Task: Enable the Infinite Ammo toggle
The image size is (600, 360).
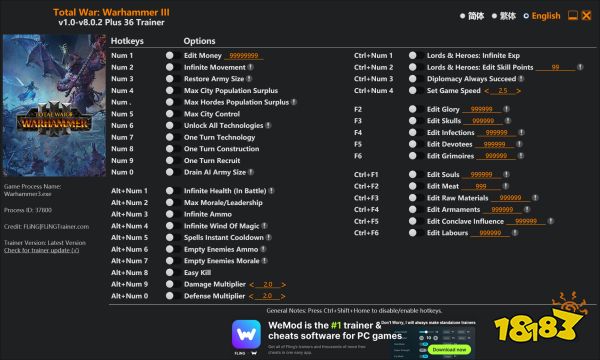Action: 170,214
